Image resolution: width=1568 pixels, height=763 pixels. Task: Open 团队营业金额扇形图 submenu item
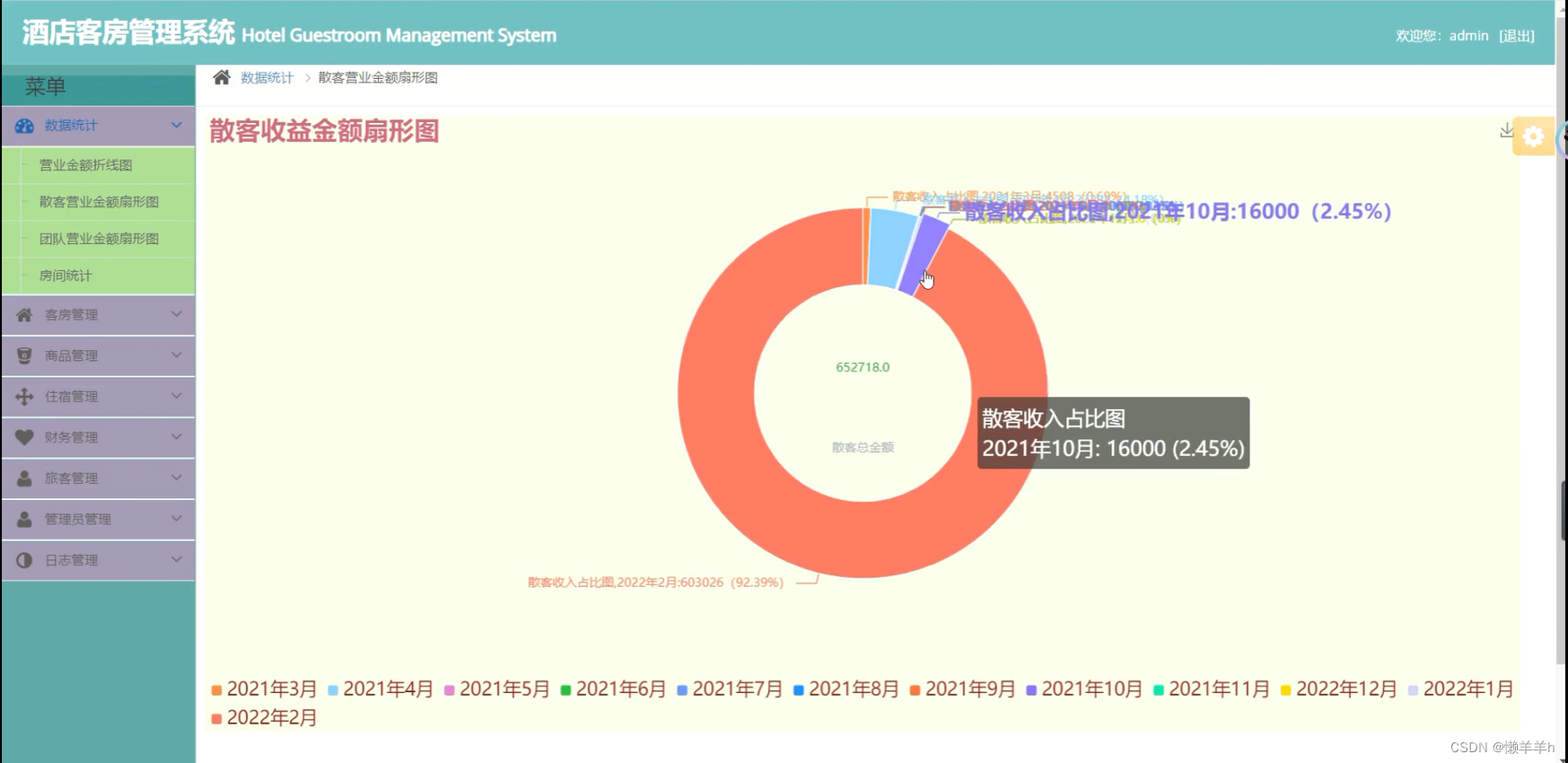coord(99,239)
